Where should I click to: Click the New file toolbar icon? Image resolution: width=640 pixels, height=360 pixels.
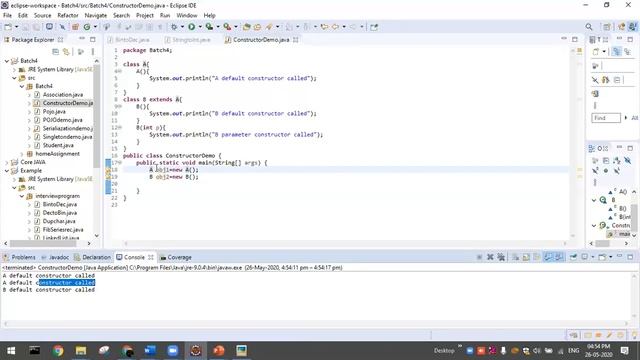tap(8, 27)
